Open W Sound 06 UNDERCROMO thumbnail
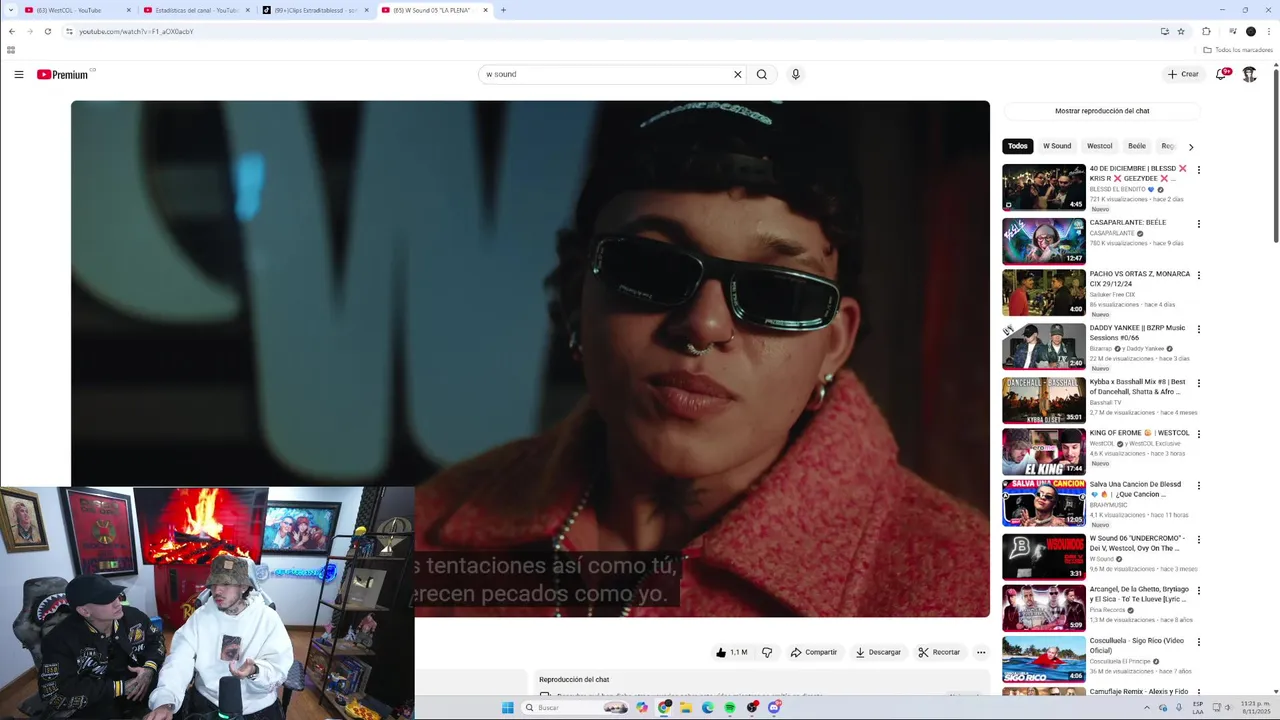Viewport: 1280px width, 720px height. [x=1043, y=557]
